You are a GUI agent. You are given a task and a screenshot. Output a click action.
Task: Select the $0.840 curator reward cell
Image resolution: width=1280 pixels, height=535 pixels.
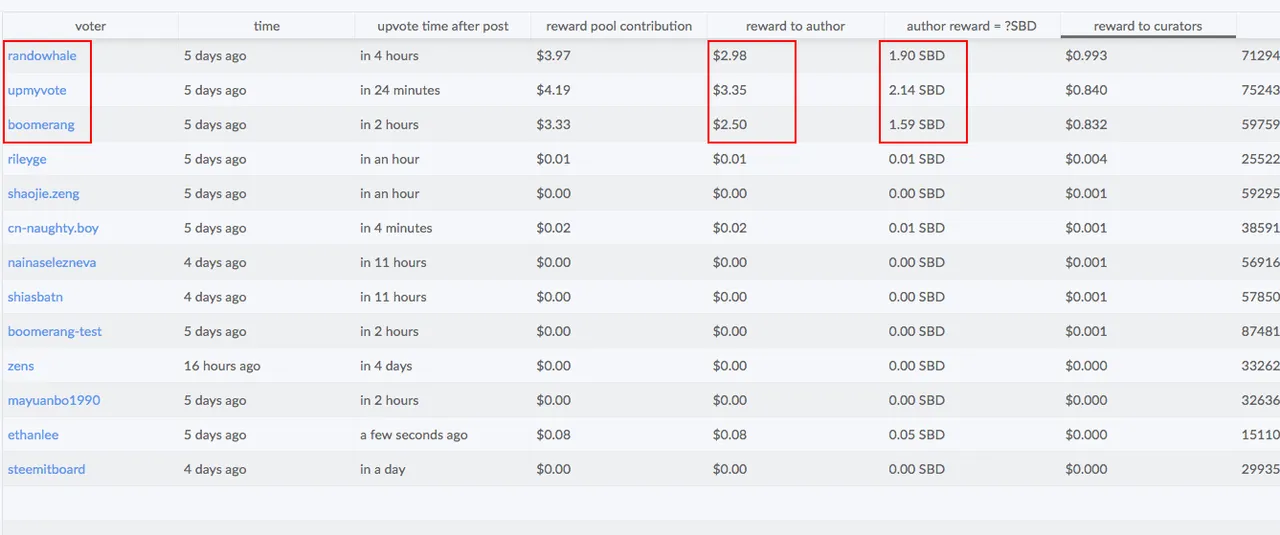coord(1086,90)
